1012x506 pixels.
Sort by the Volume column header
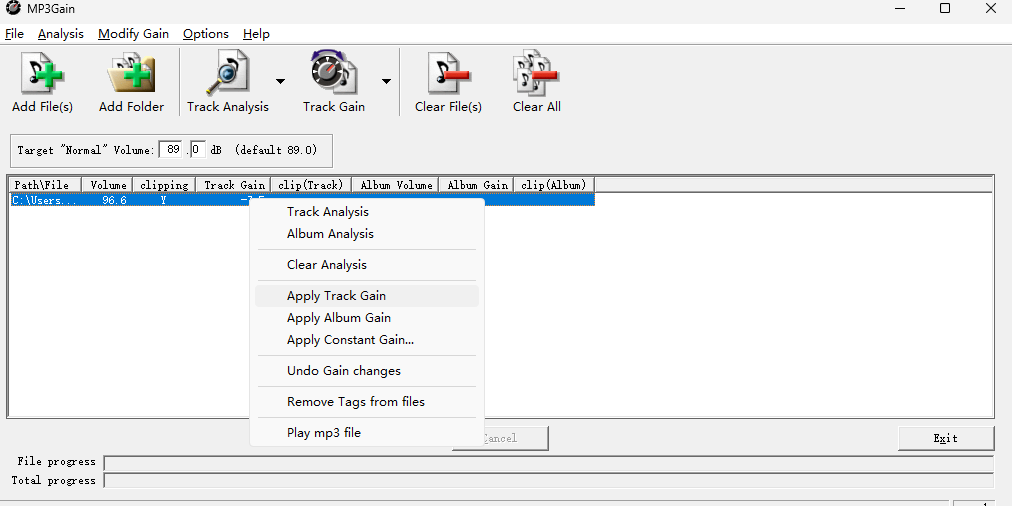tap(108, 185)
